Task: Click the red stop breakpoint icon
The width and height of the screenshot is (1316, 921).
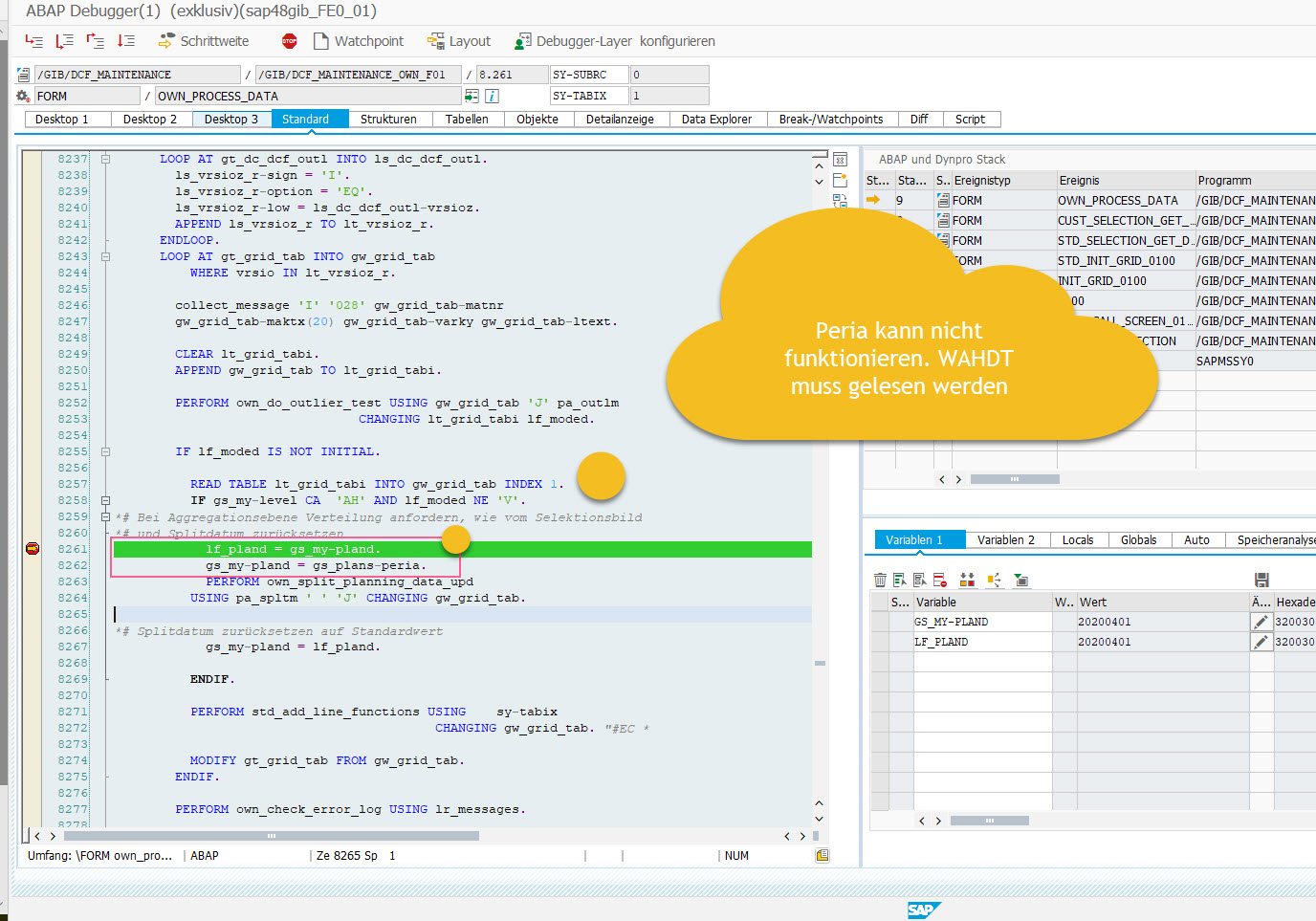Action: [290, 41]
